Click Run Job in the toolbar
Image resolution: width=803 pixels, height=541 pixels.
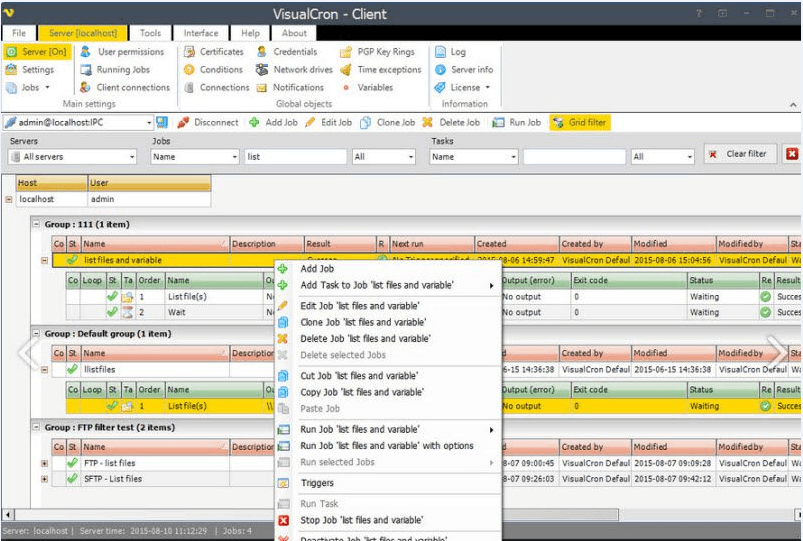[x=517, y=122]
